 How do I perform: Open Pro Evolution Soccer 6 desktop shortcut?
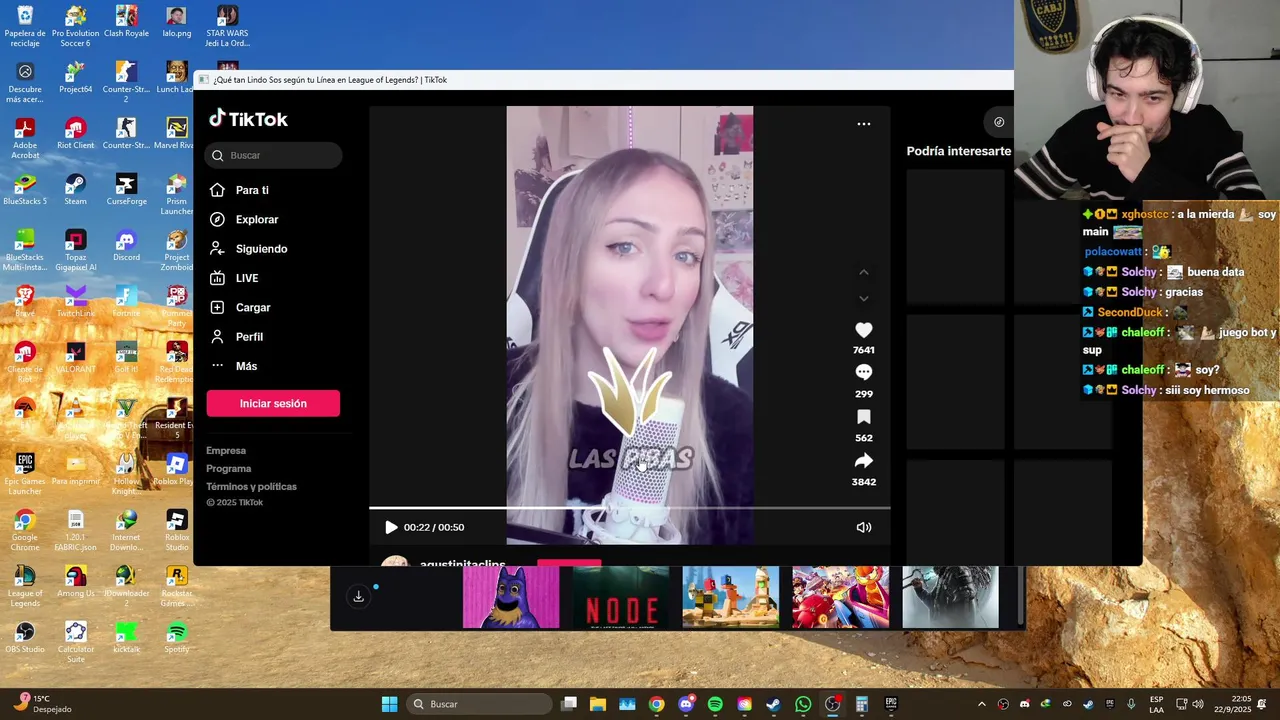76,27
